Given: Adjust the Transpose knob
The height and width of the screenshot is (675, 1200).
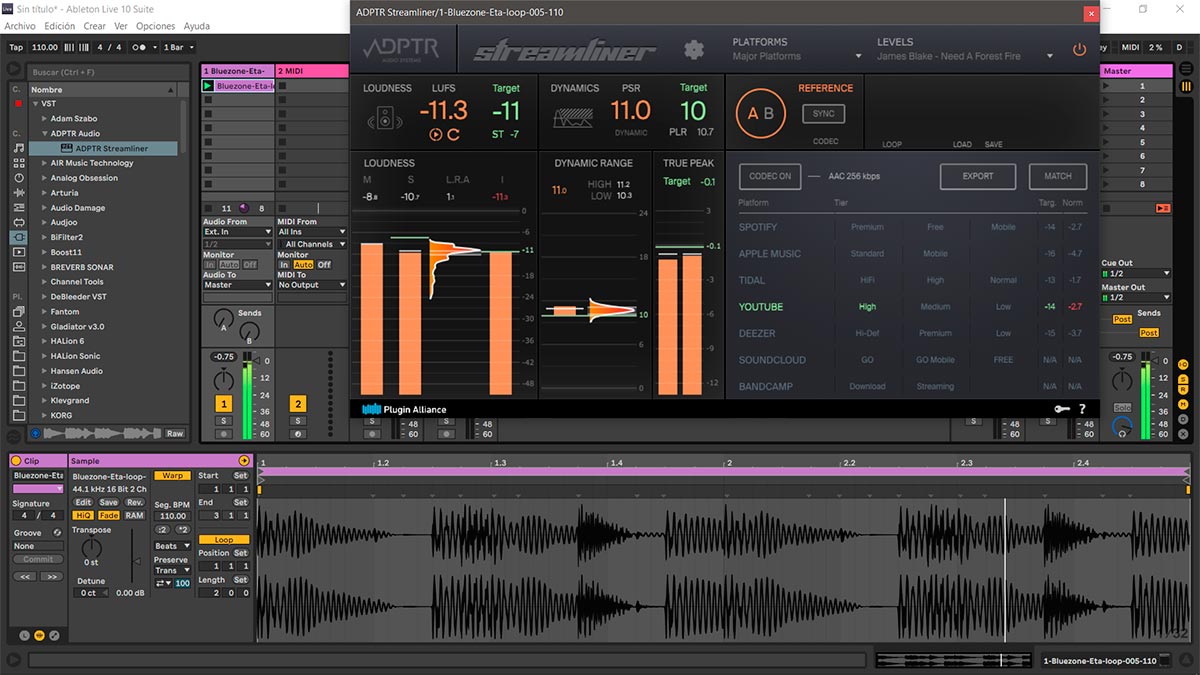Looking at the screenshot, I should (91, 548).
